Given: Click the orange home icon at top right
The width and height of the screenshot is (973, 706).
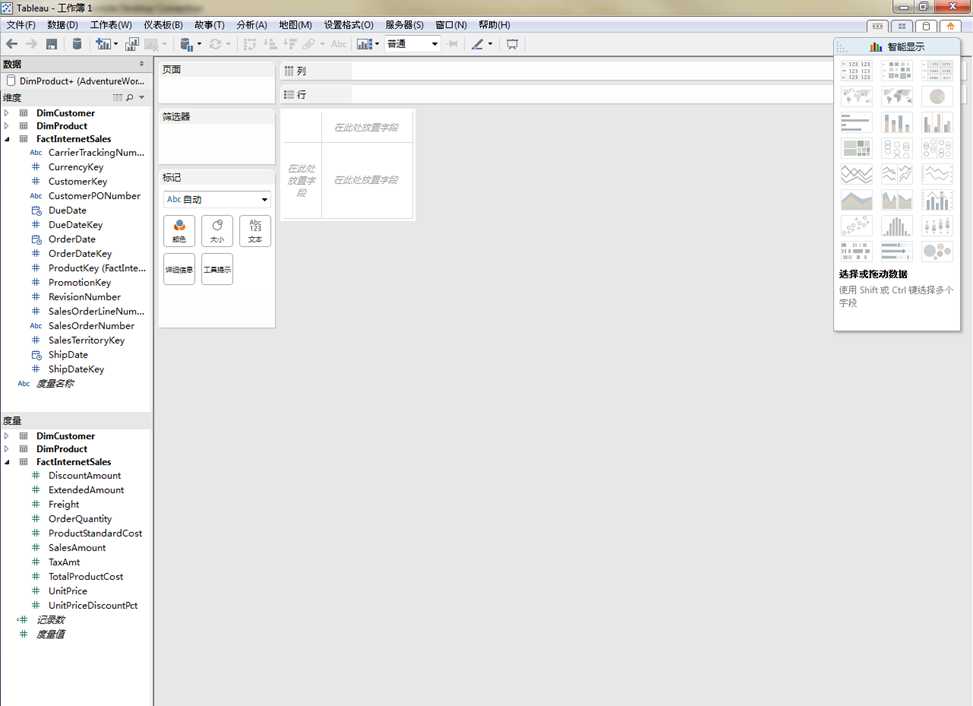Looking at the screenshot, I should (x=950, y=26).
